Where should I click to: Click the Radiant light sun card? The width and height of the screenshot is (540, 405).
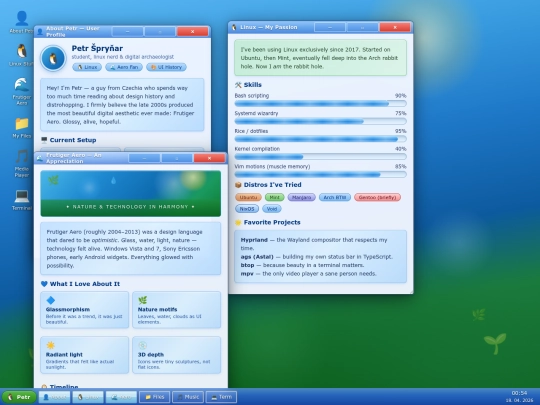(x=84, y=355)
